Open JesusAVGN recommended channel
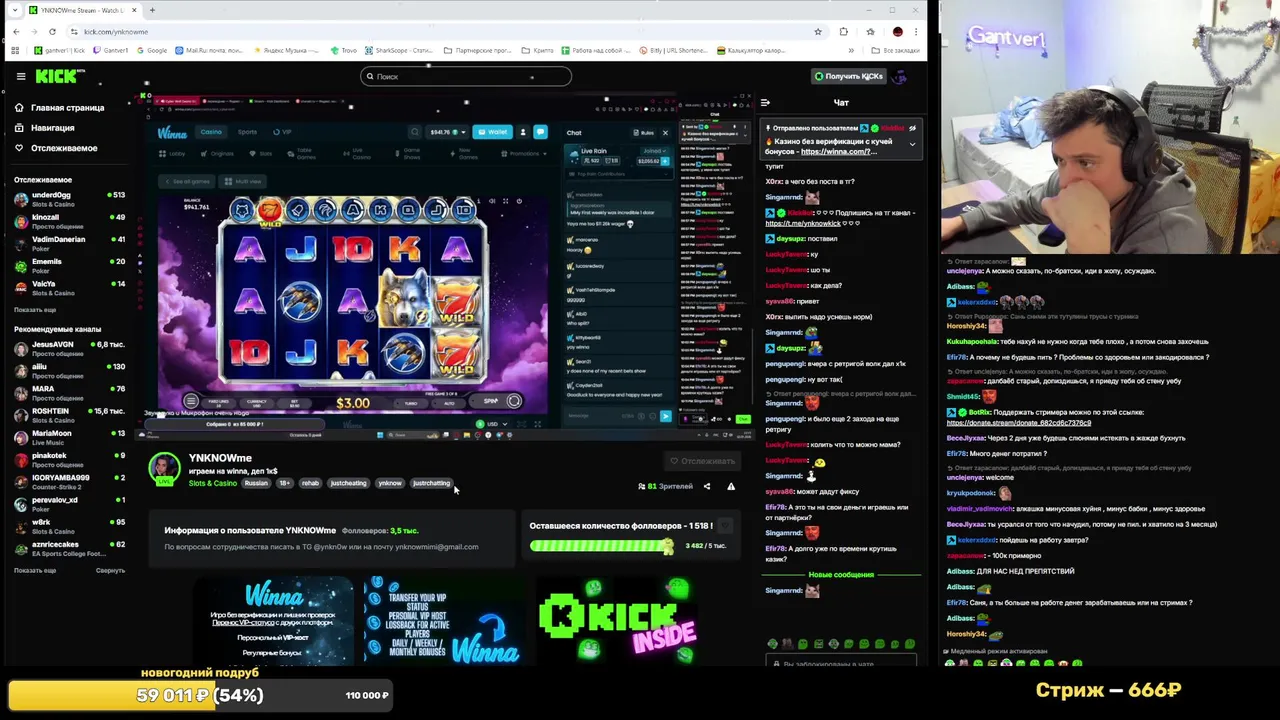 [x=68, y=347]
